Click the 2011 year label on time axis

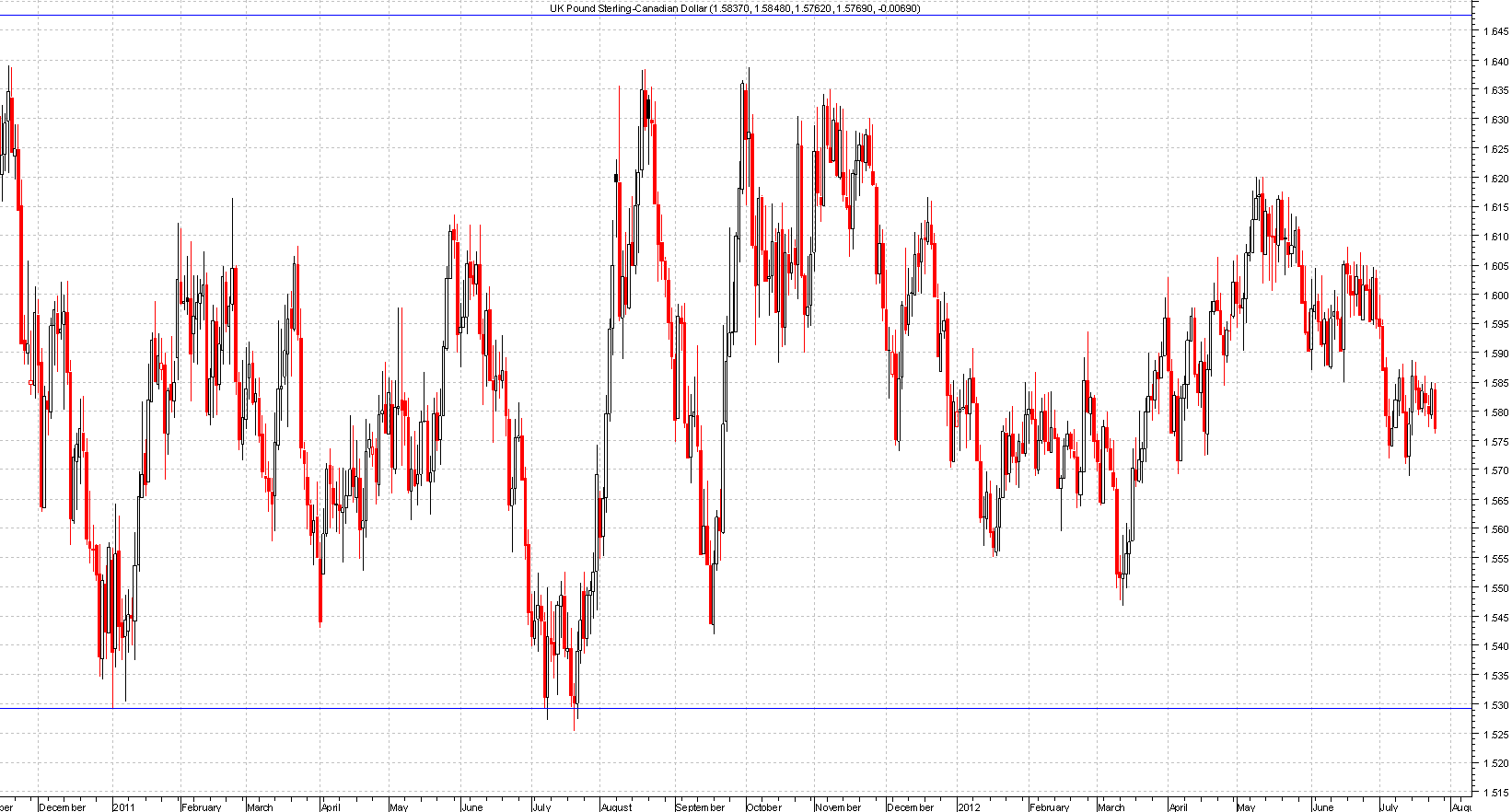123,807
